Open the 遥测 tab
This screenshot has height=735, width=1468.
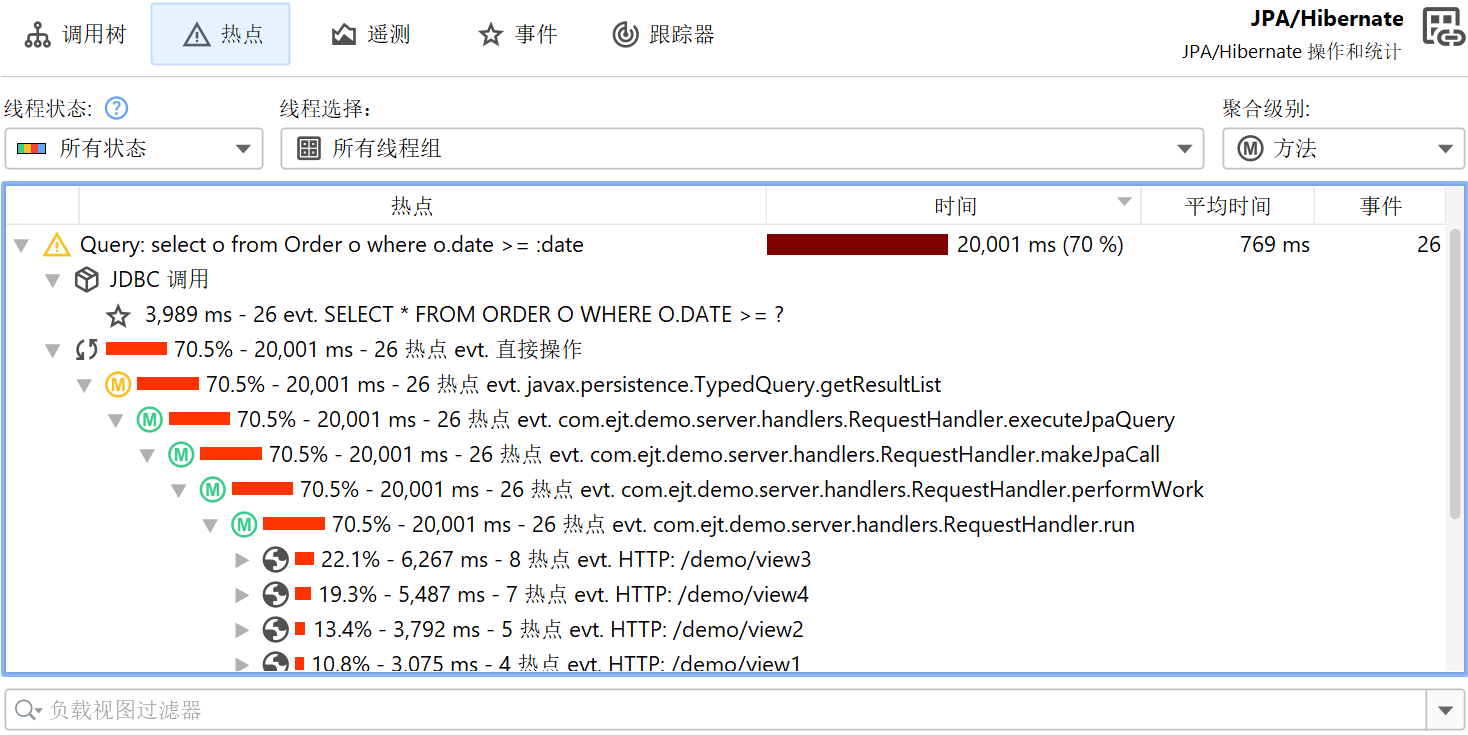(x=371, y=35)
